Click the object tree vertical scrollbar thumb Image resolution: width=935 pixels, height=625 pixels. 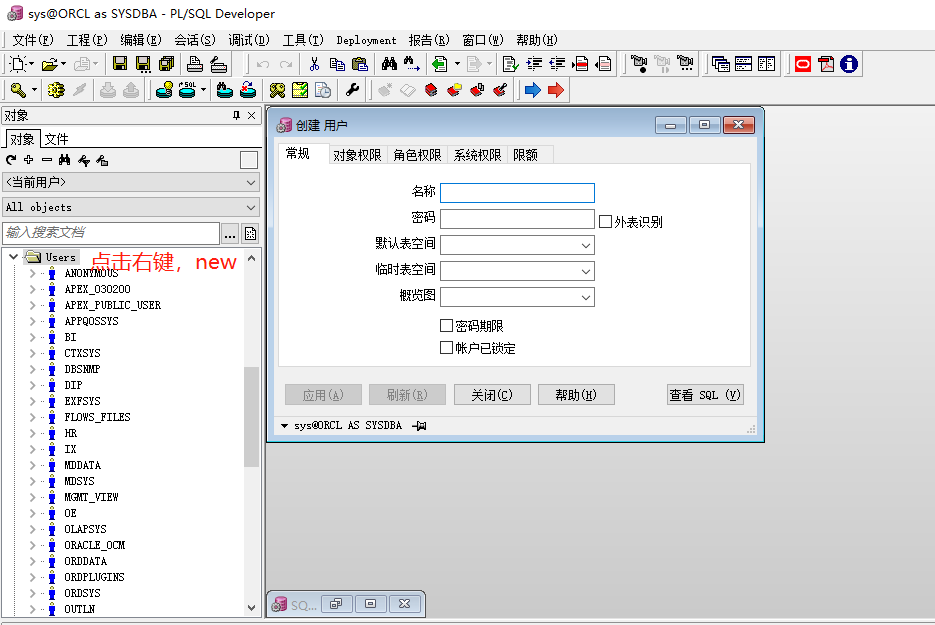pos(251,416)
